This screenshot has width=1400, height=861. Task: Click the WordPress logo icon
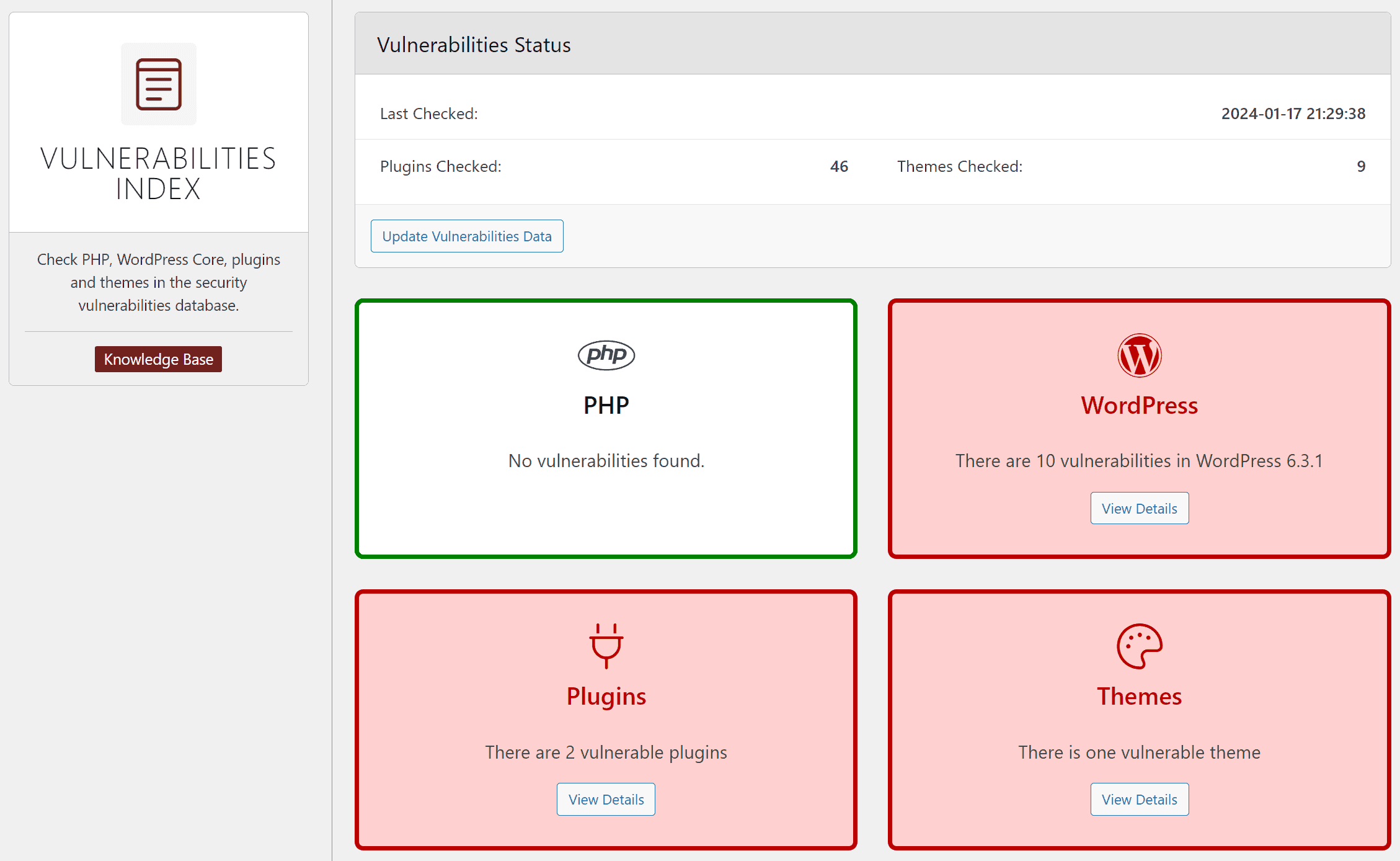point(1139,355)
